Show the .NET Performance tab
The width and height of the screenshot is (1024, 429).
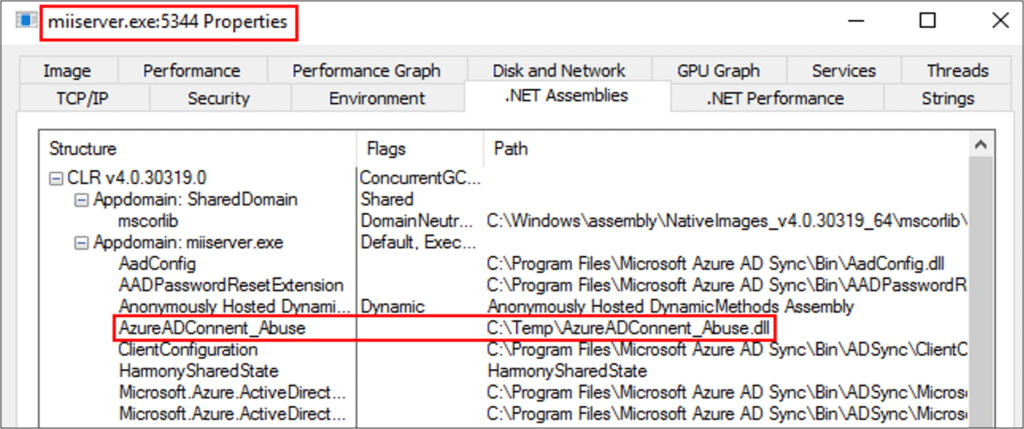click(x=775, y=98)
